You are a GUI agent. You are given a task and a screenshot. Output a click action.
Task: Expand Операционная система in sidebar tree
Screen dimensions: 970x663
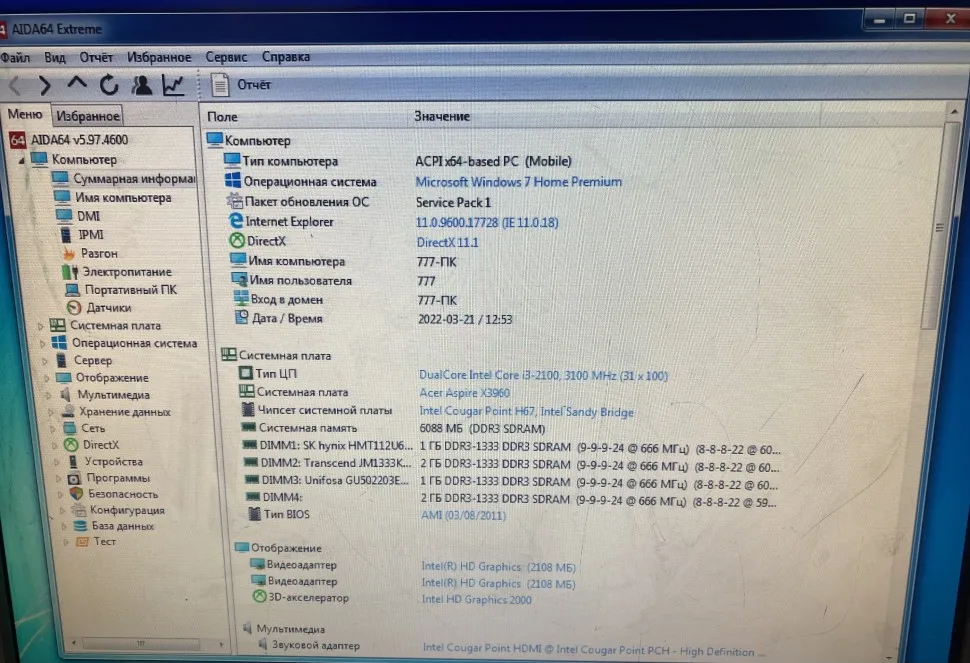tap(42, 343)
